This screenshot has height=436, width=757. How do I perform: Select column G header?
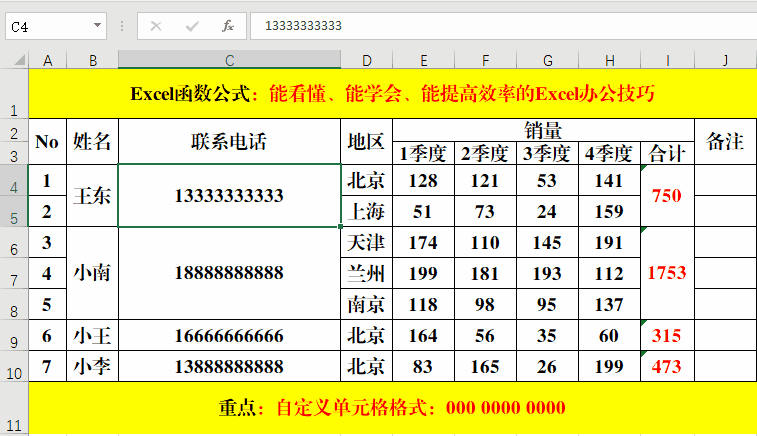[x=547, y=60]
